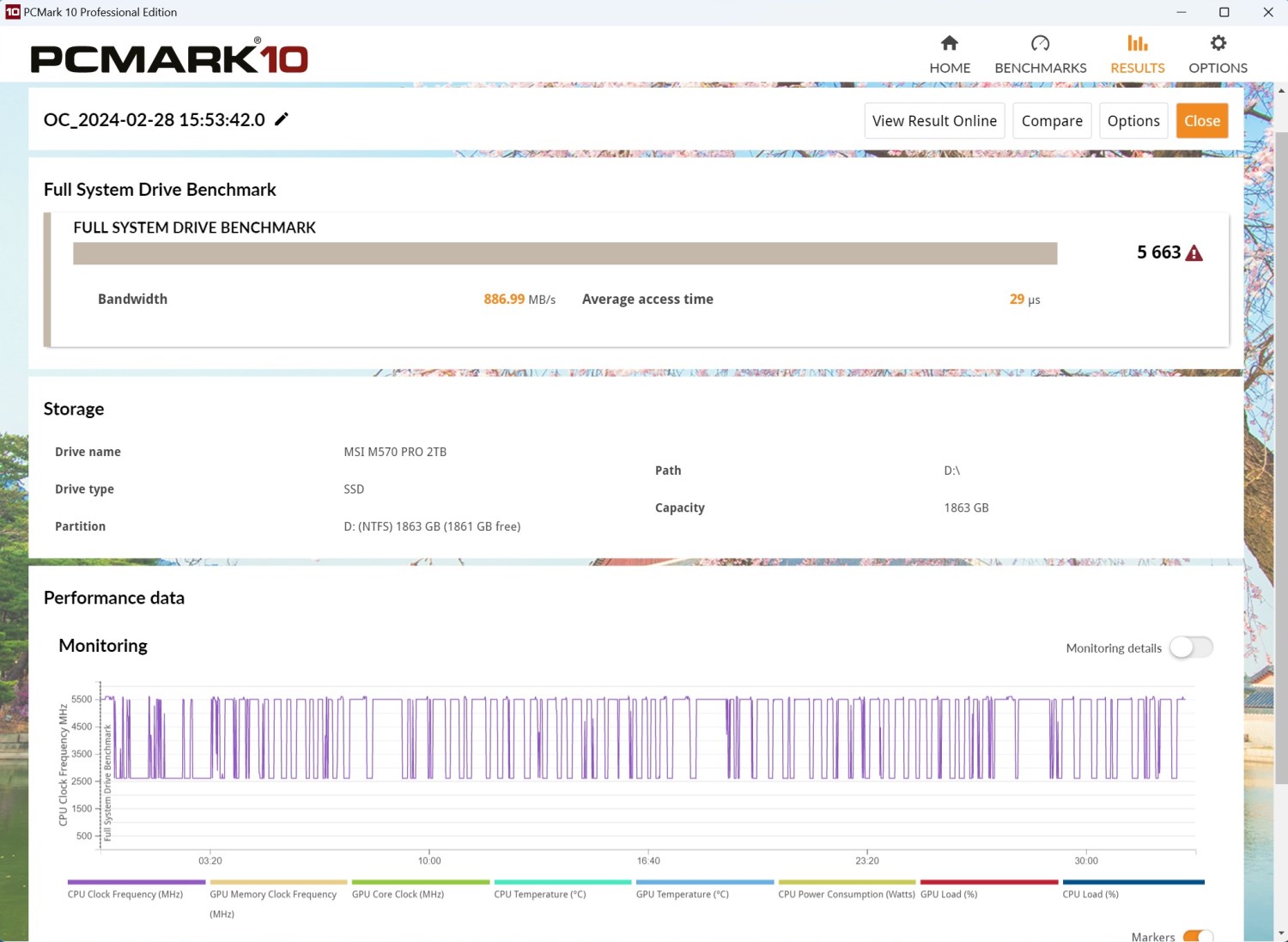Viewport: 1288px width, 942px height.
Task: Select CPU Clock Frequency purple legend swatch
Action: click(137, 882)
